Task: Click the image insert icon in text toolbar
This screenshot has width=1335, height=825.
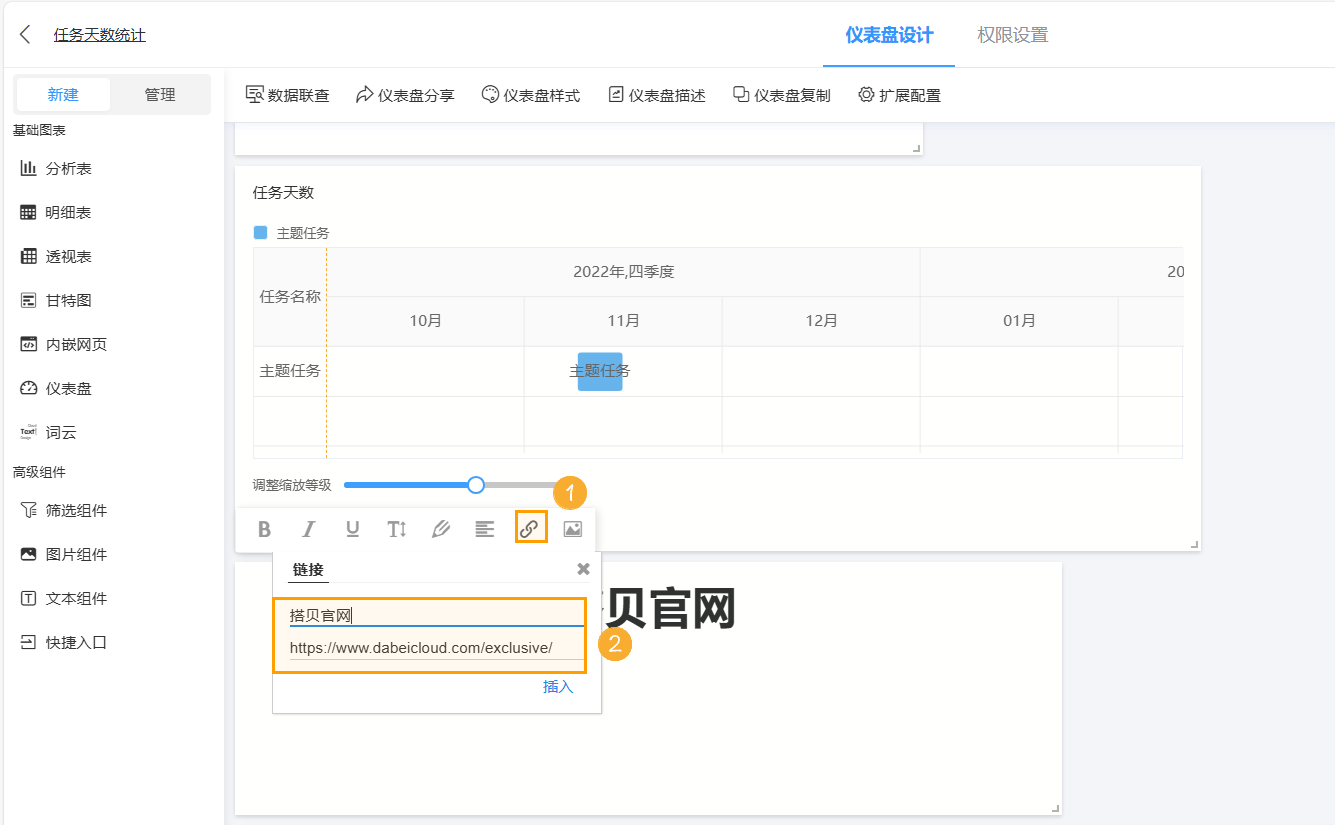Action: tap(572, 529)
